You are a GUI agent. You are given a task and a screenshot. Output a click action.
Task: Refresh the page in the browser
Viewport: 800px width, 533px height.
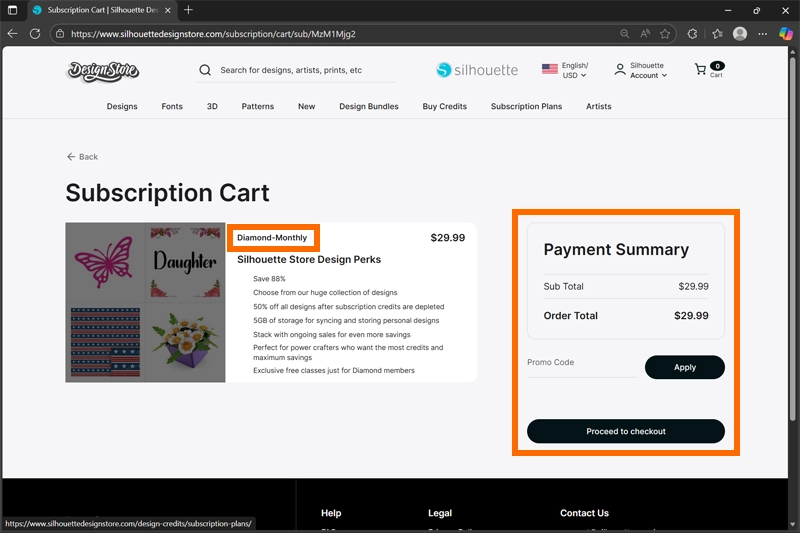(35, 33)
